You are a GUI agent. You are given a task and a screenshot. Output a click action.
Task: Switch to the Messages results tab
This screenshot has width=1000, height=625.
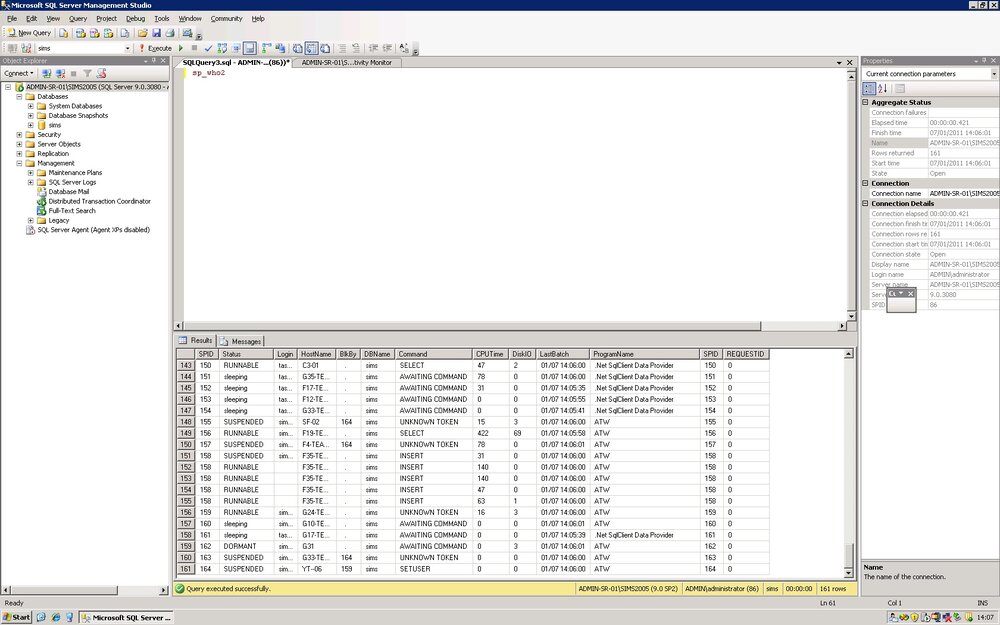tap(241, 341)
